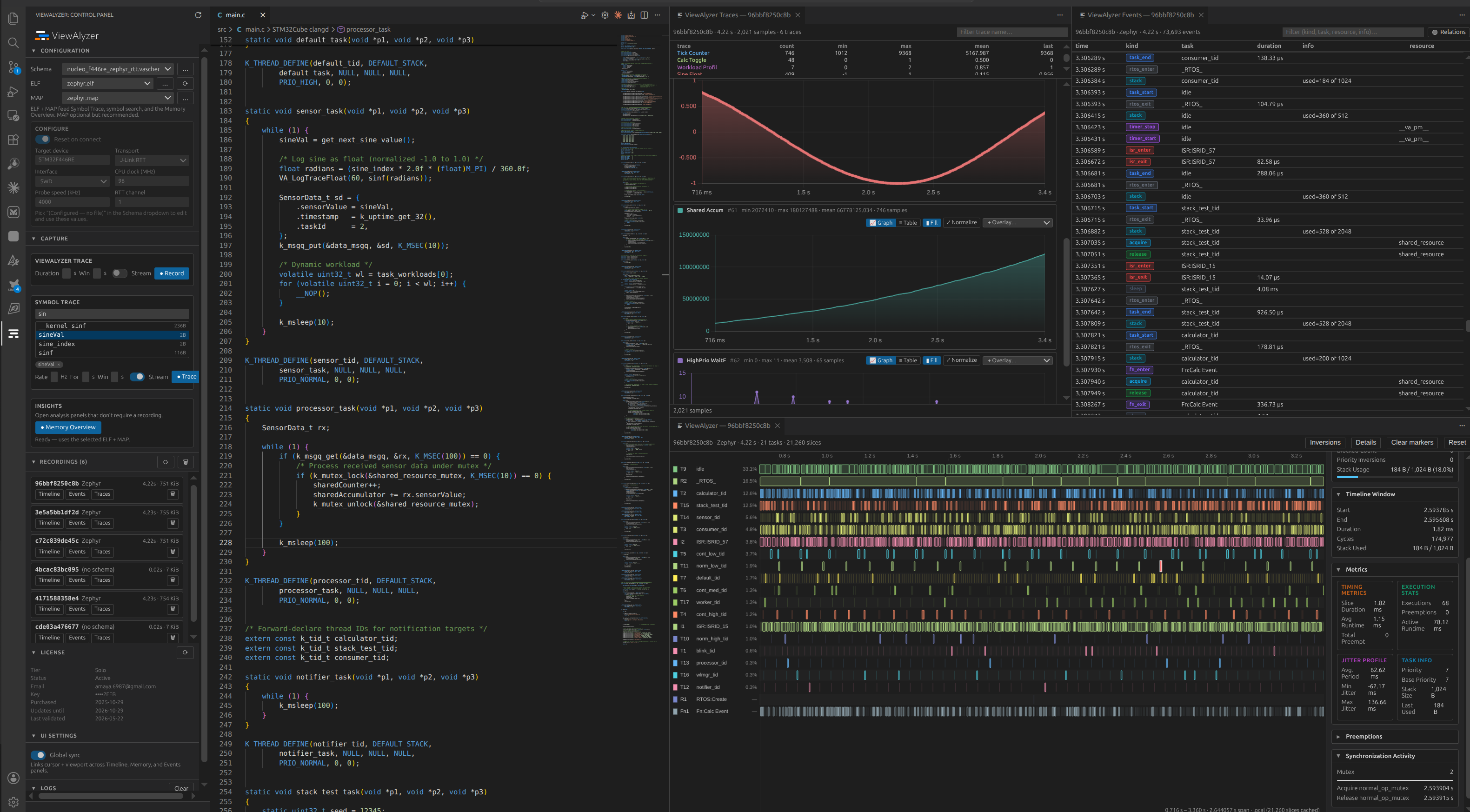Viewport: 1470px width, 812px height.
Task: Reload the ELF file with refresh icon
Action: [x=185, y=83]
